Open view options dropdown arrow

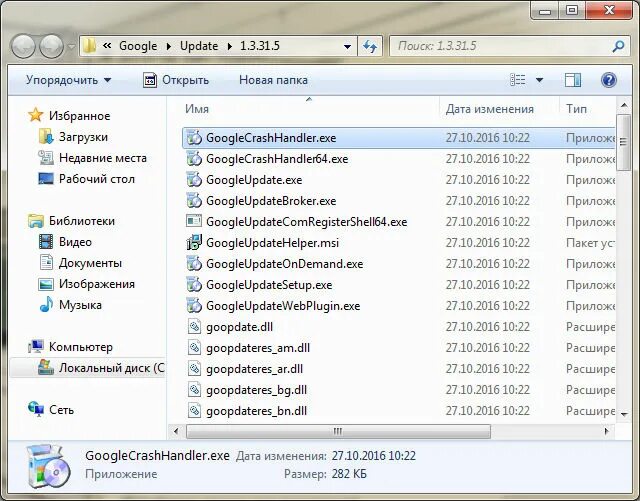(x=539, y=80)
